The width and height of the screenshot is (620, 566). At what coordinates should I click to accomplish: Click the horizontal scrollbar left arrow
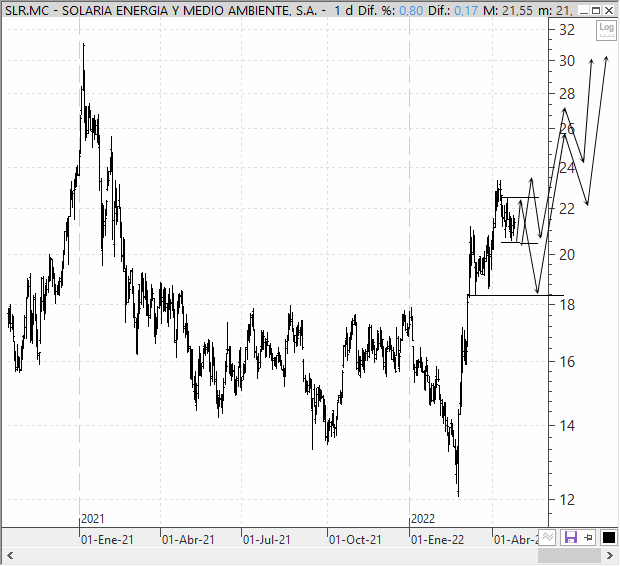click(10, 556)
